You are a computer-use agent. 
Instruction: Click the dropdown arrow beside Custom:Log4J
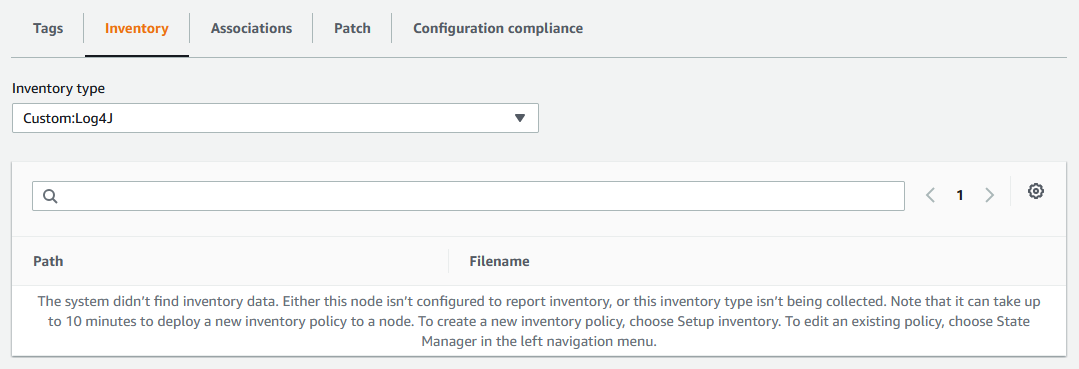[520, 118]
